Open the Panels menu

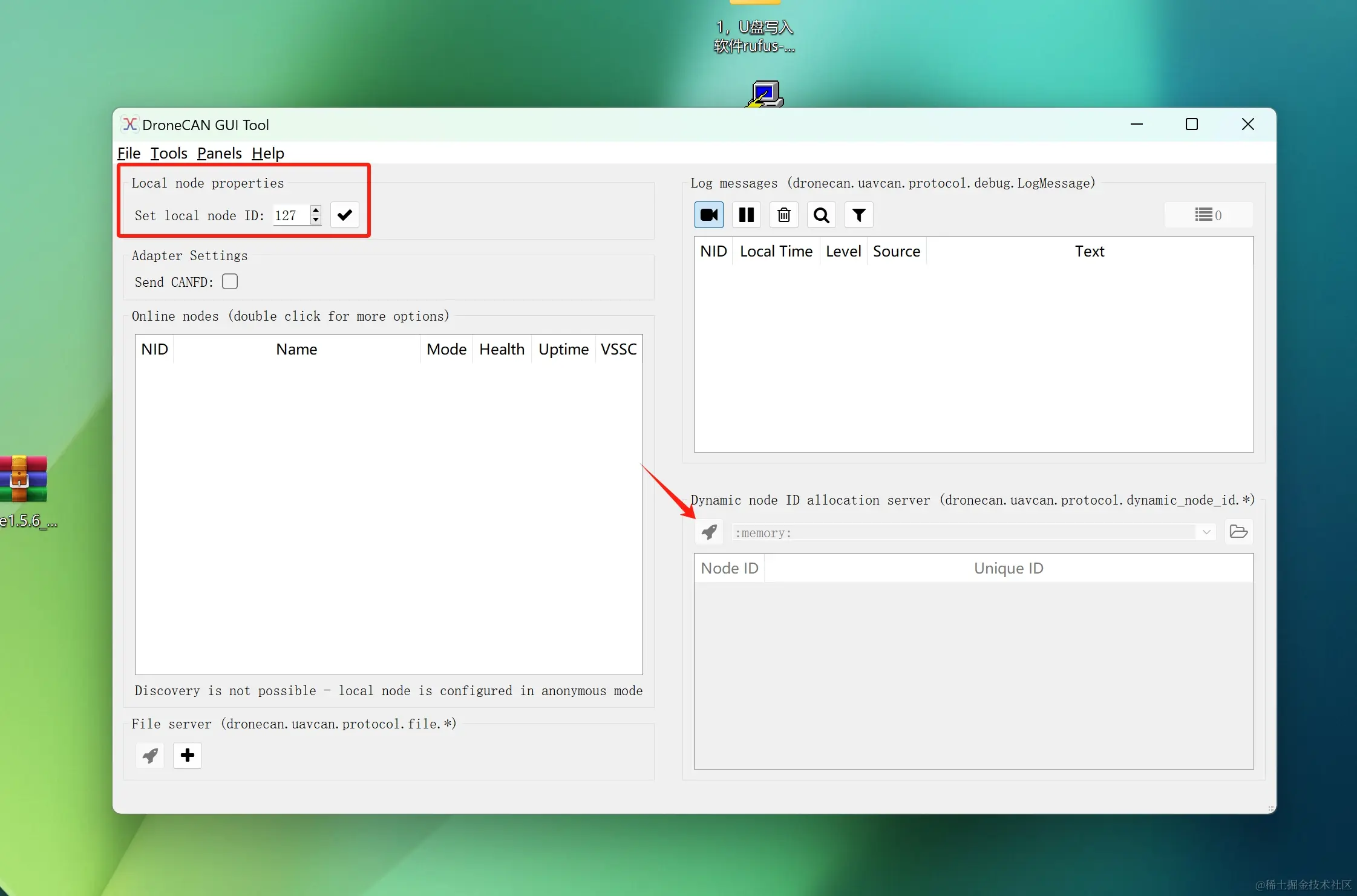[219, 153]
